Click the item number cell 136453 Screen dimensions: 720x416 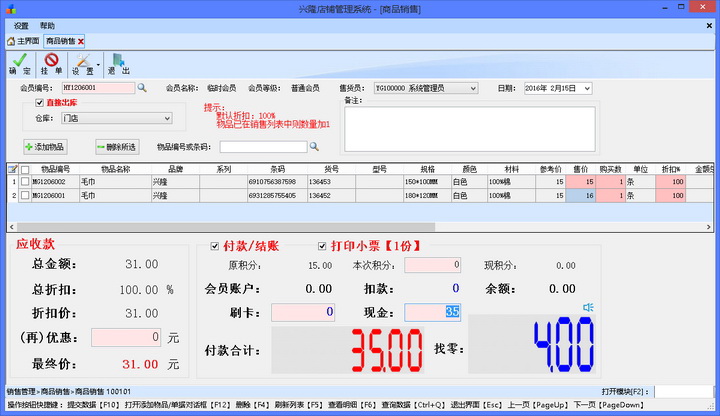click(x=332, y=182)
